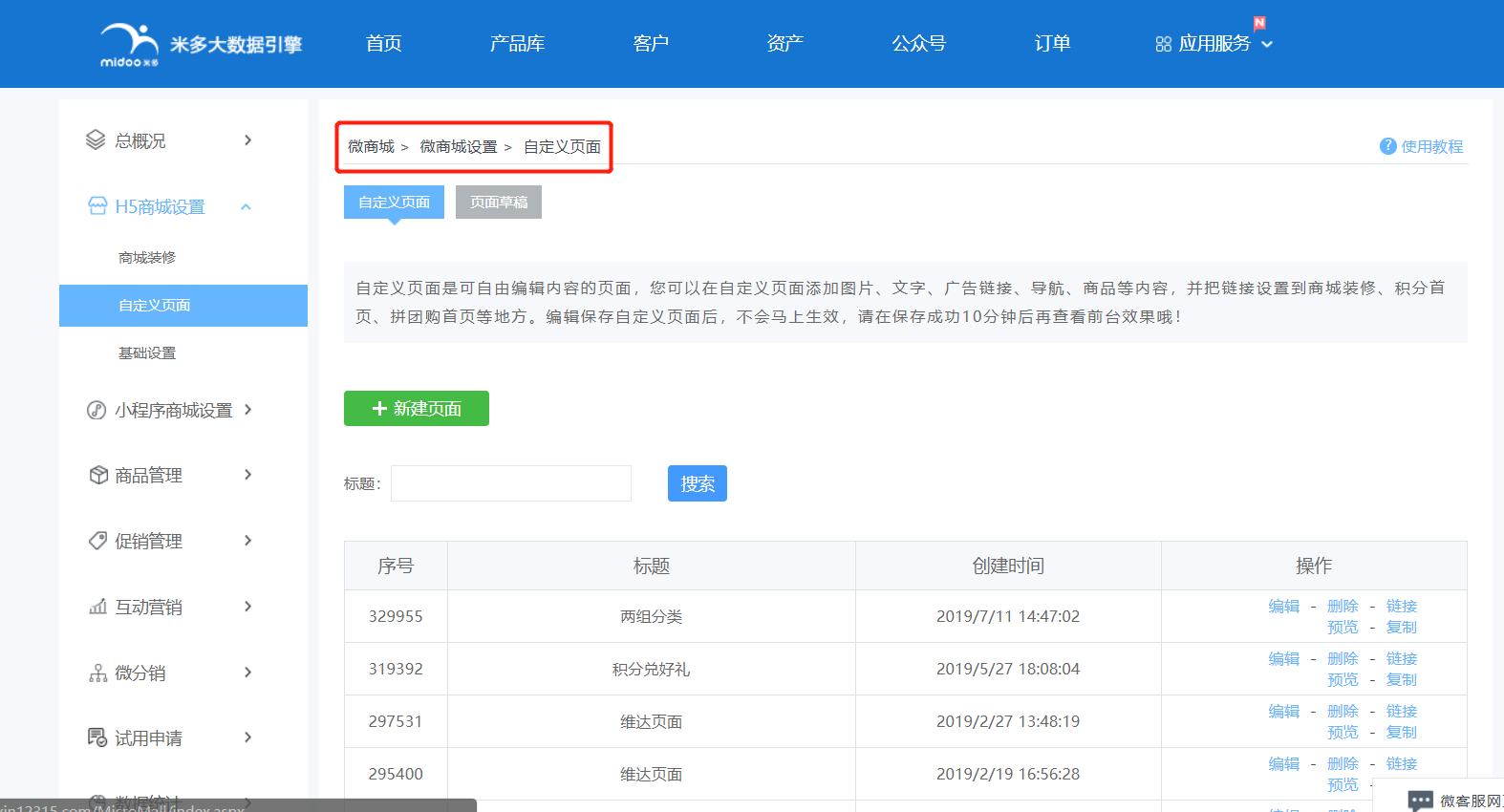The width and height of the screenshot is (1504, 812).
Task: Click 预览 for 两组分类 row
Action: pyautogui.click(x=1343, y=627)
